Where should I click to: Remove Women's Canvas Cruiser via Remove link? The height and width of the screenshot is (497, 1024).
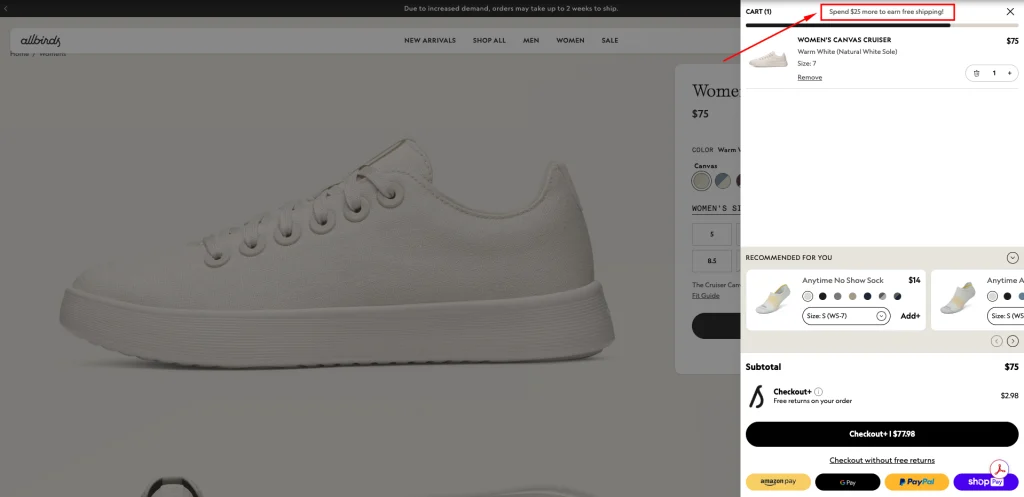[x=809, y=77]
